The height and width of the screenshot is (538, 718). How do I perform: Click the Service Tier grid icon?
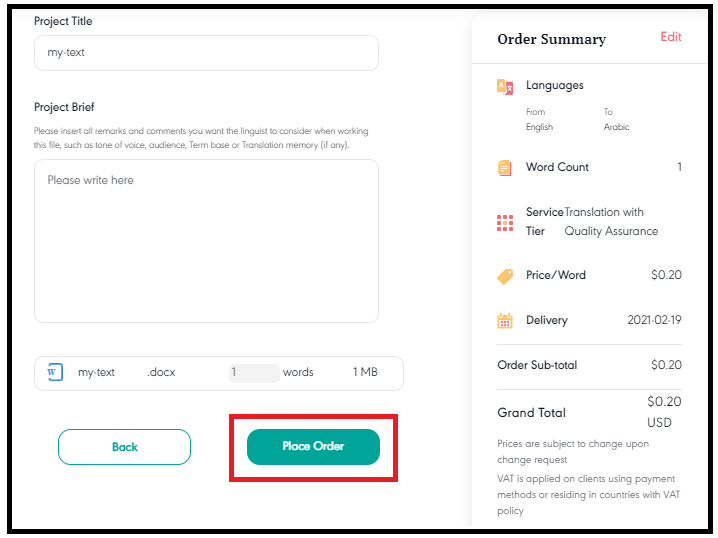pyautogui.click(x=505, y=223)
